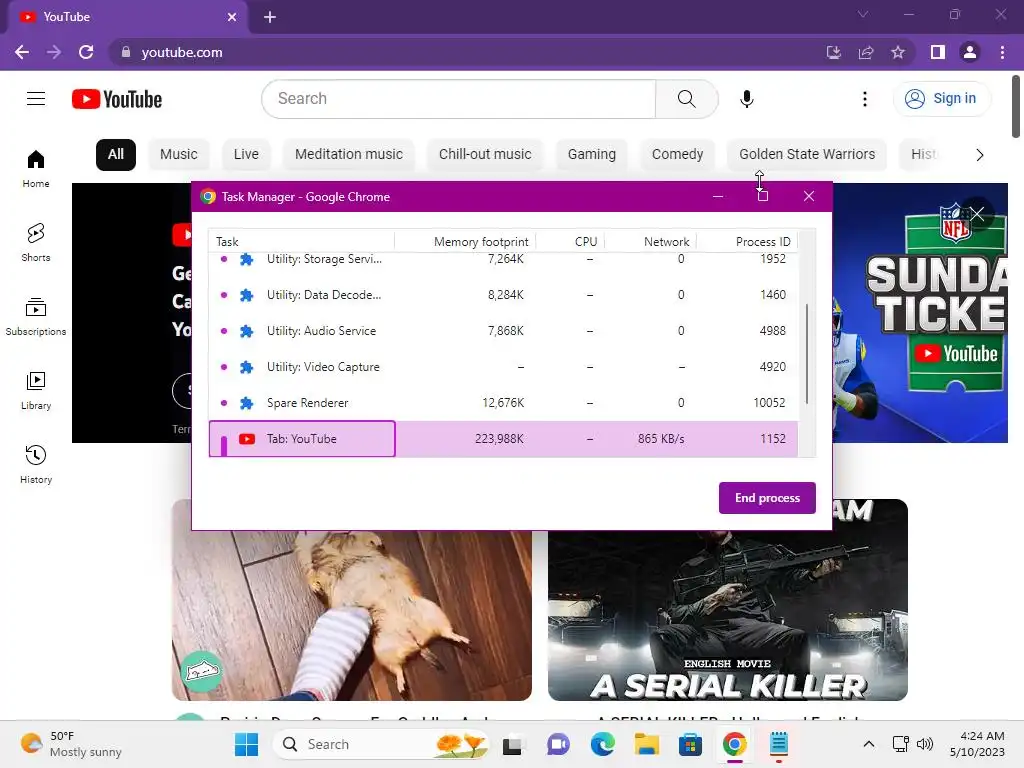Click the share page icon in address bar
Image resolution: width=1024 pixels, height=768 pixels.
(866, 52)
